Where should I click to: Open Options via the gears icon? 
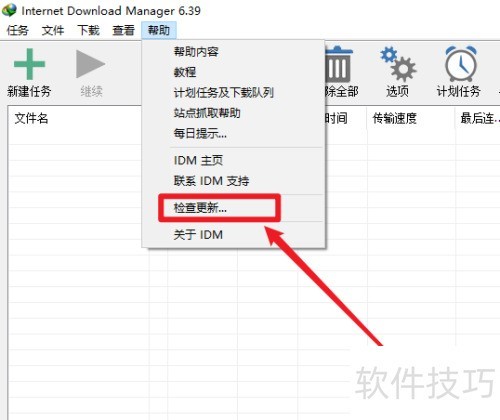click(x=398, y=64)
